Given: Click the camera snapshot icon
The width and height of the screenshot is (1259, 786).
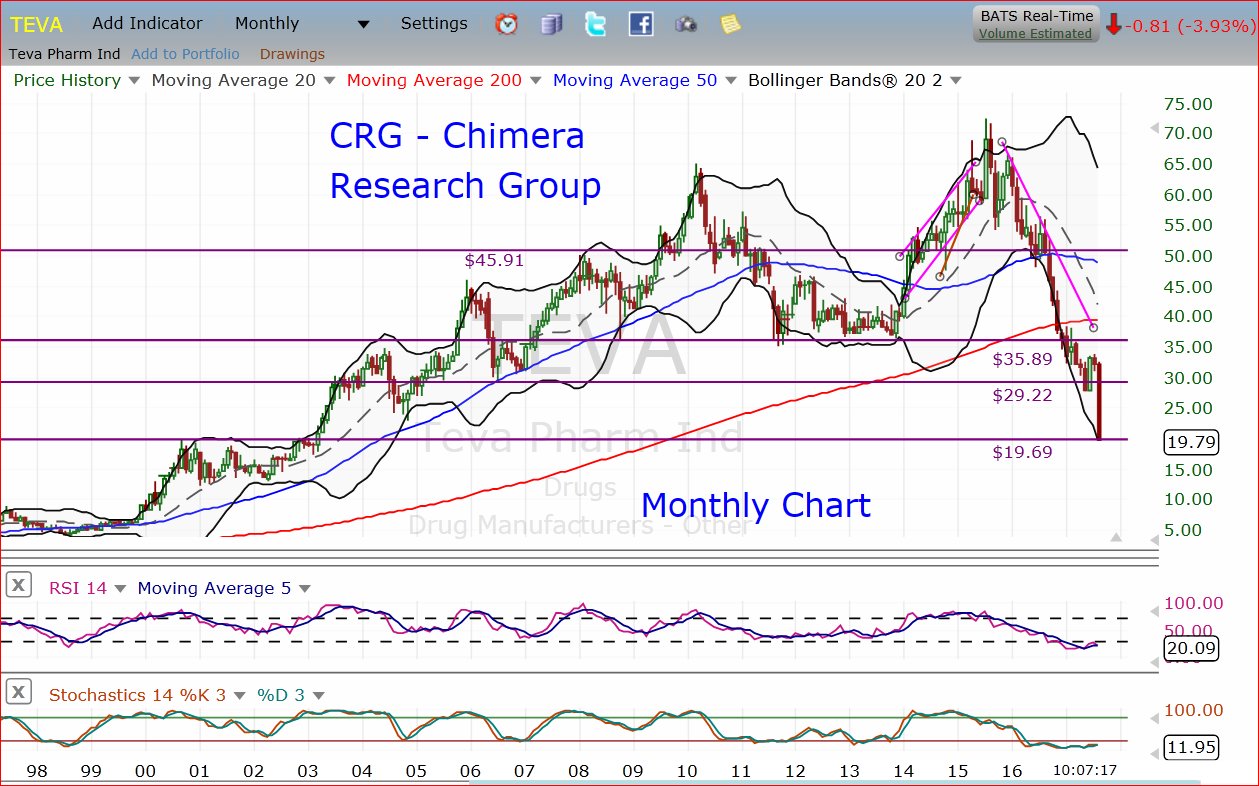Looking at the screenshot, I should tap(686, 24).
